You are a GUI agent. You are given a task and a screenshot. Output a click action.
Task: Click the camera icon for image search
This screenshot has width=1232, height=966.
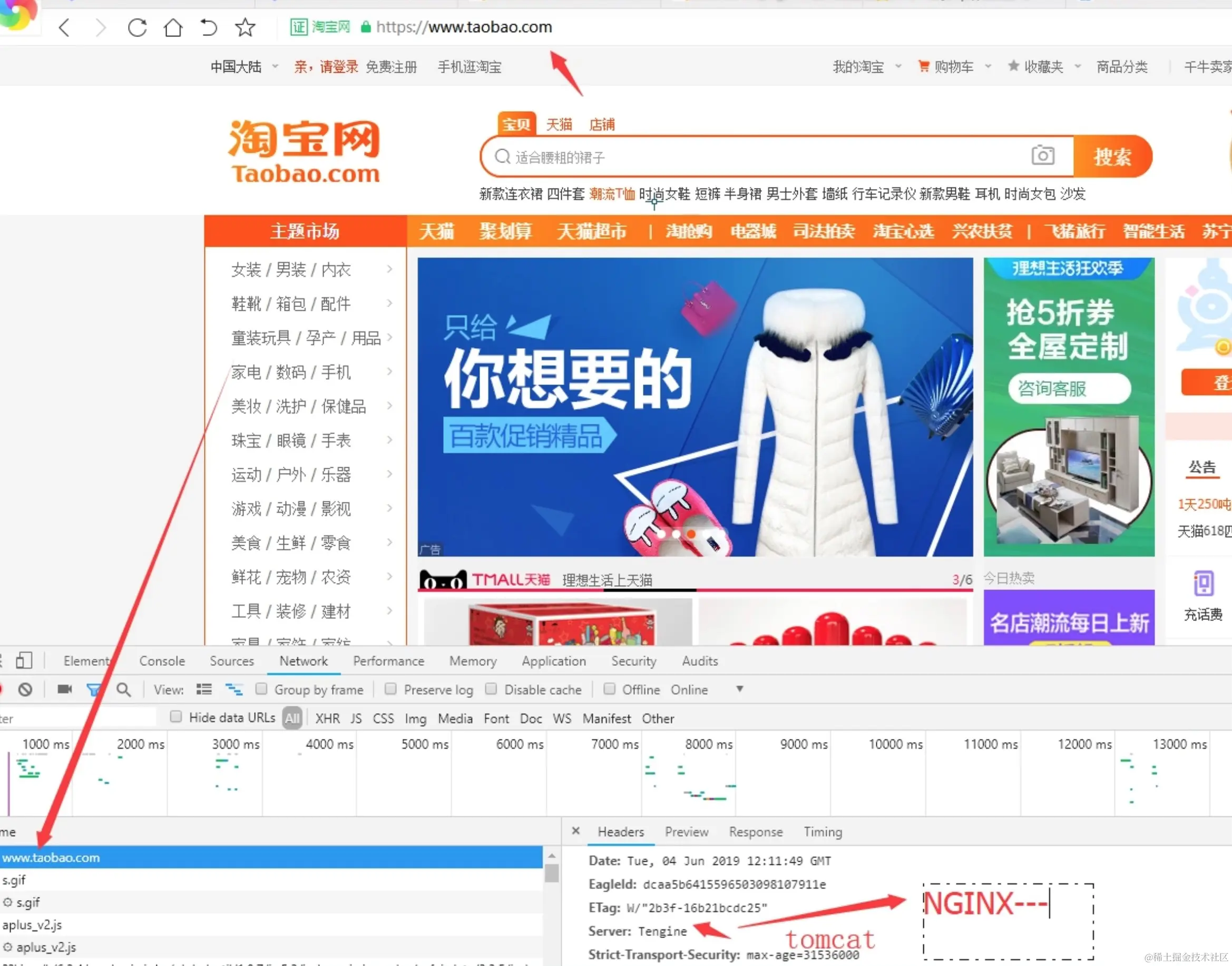coord(1042,156)
